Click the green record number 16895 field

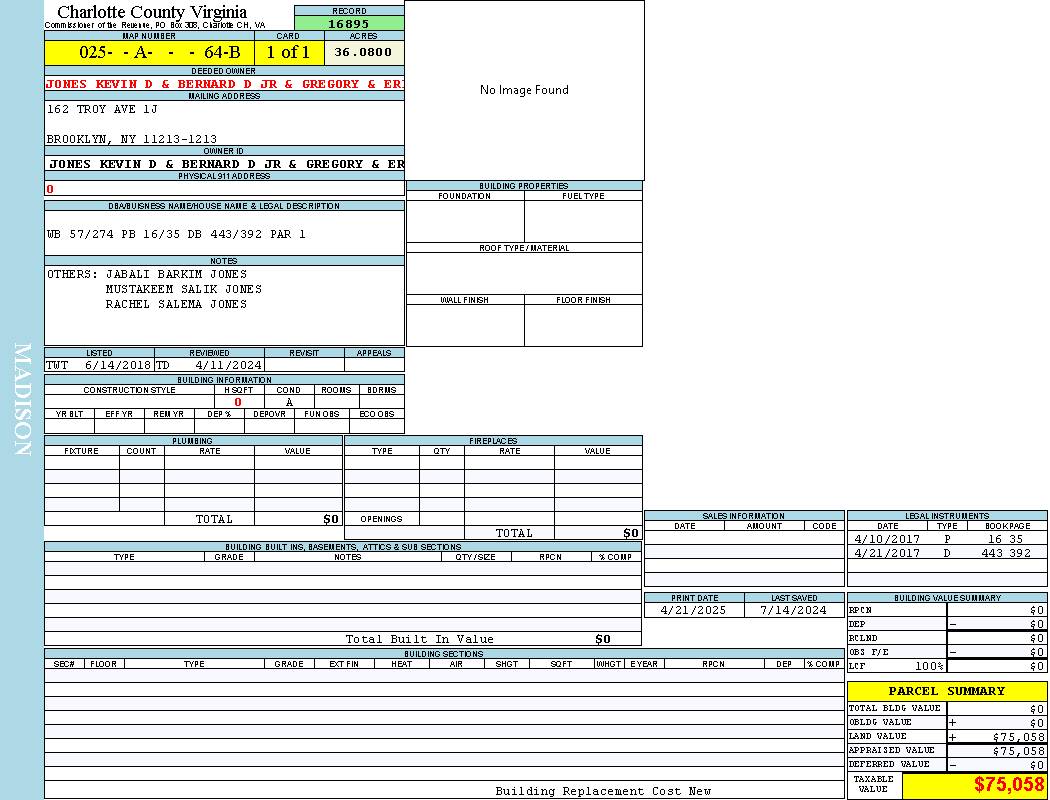tap(349, 24)
